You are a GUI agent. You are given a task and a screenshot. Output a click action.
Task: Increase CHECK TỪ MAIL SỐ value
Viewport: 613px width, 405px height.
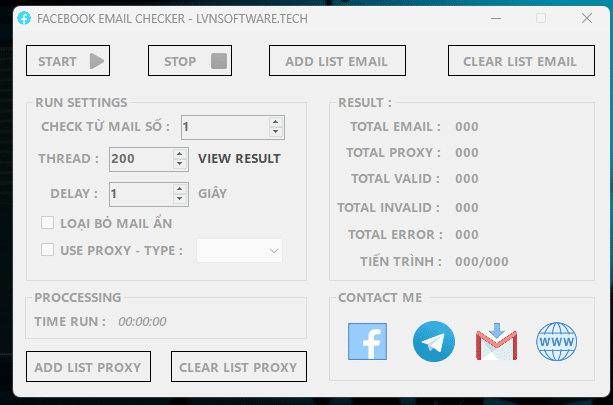pos(276,122)
